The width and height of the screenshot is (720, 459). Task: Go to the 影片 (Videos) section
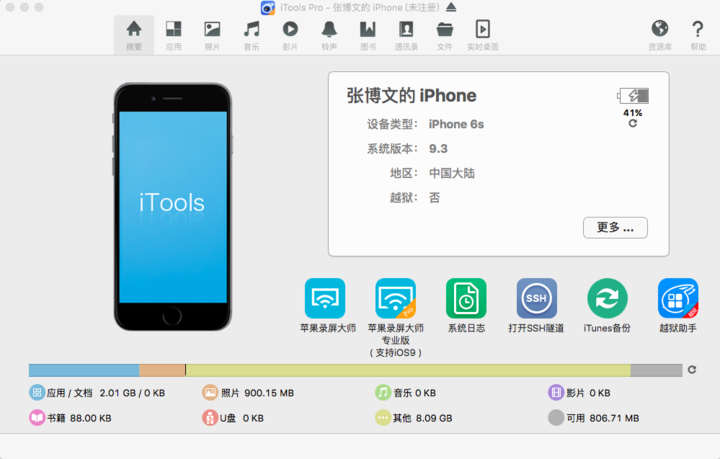290,34
